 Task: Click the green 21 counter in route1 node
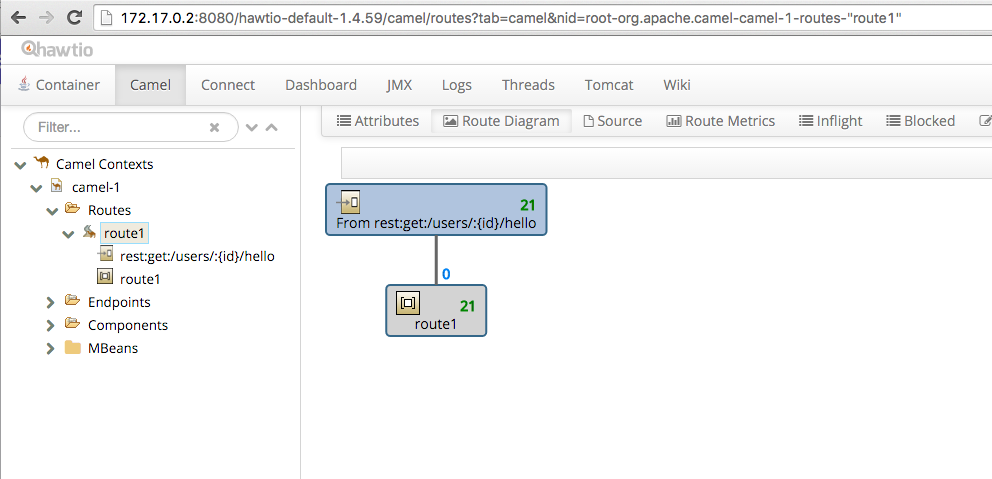[468, 306]
